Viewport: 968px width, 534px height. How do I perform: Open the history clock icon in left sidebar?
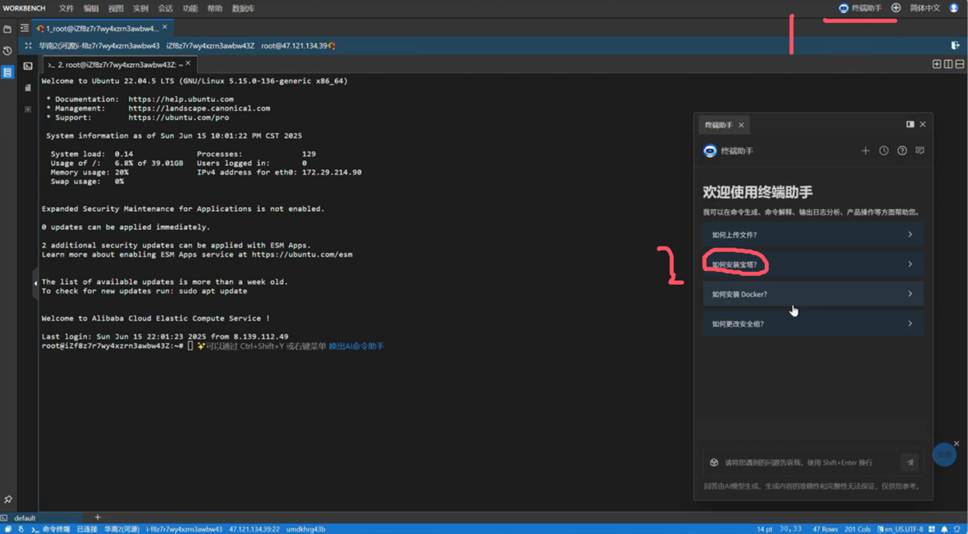[8, 51]
